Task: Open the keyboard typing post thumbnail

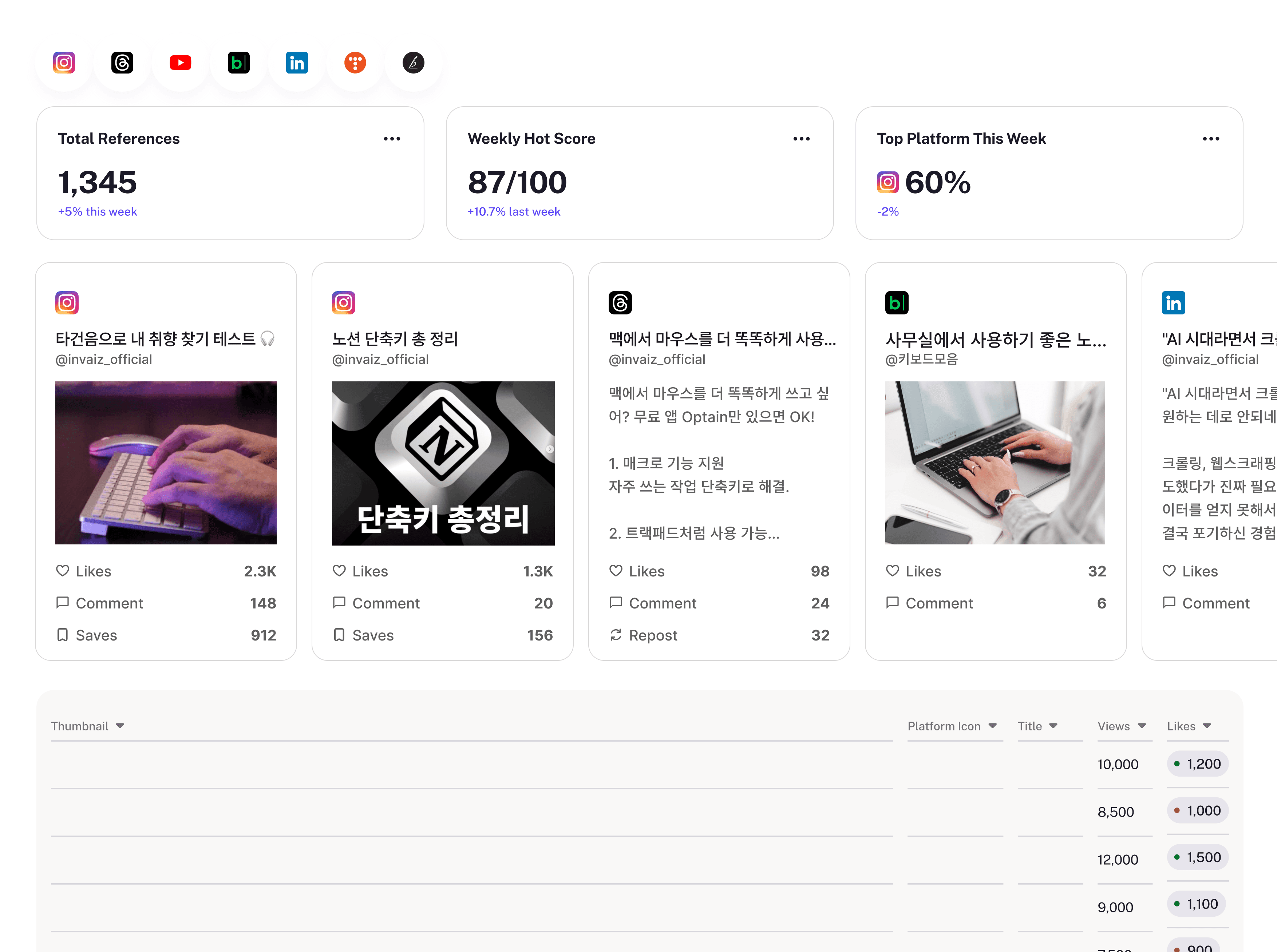Action: [x=166, y=462]
